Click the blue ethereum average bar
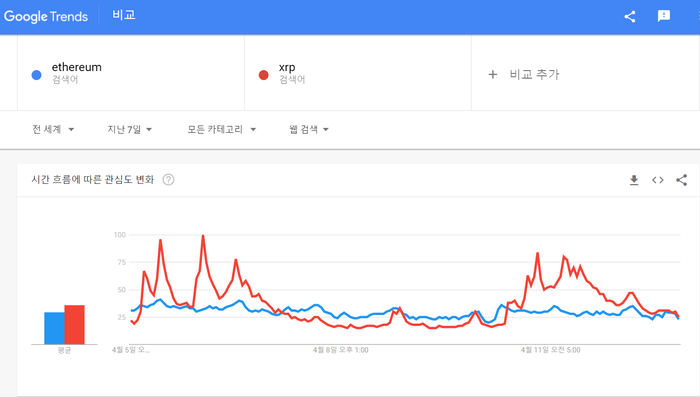Viewport: 700px width, 397px height. click(54, 328)
